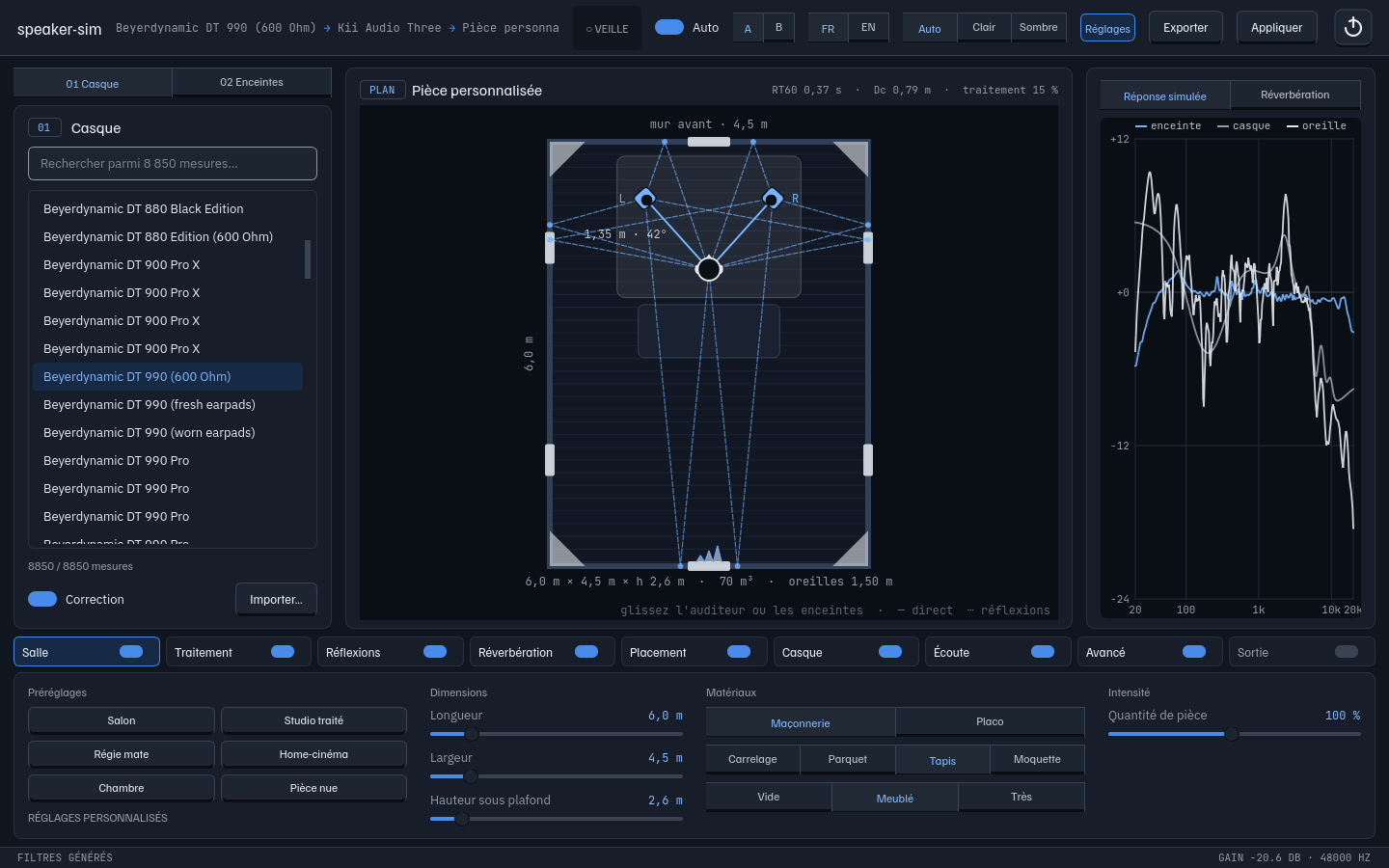This screenshot has height=868, width=1389.
Task: Apply the Home-cinéma preset
Action: (313, 754)
